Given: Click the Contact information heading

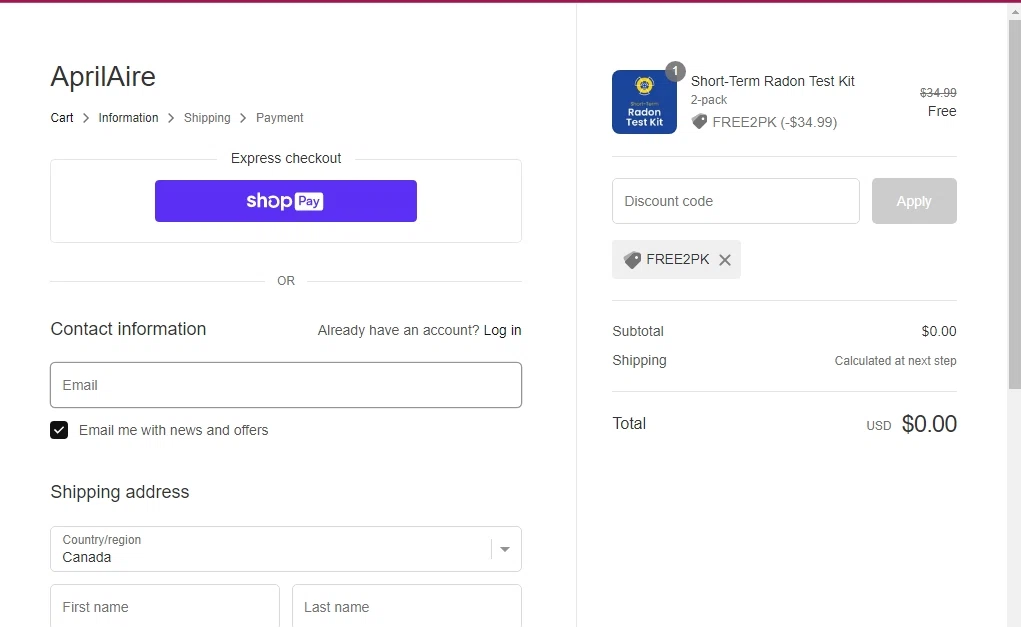Looking at the screenshot, I should (x=128, y=329).
